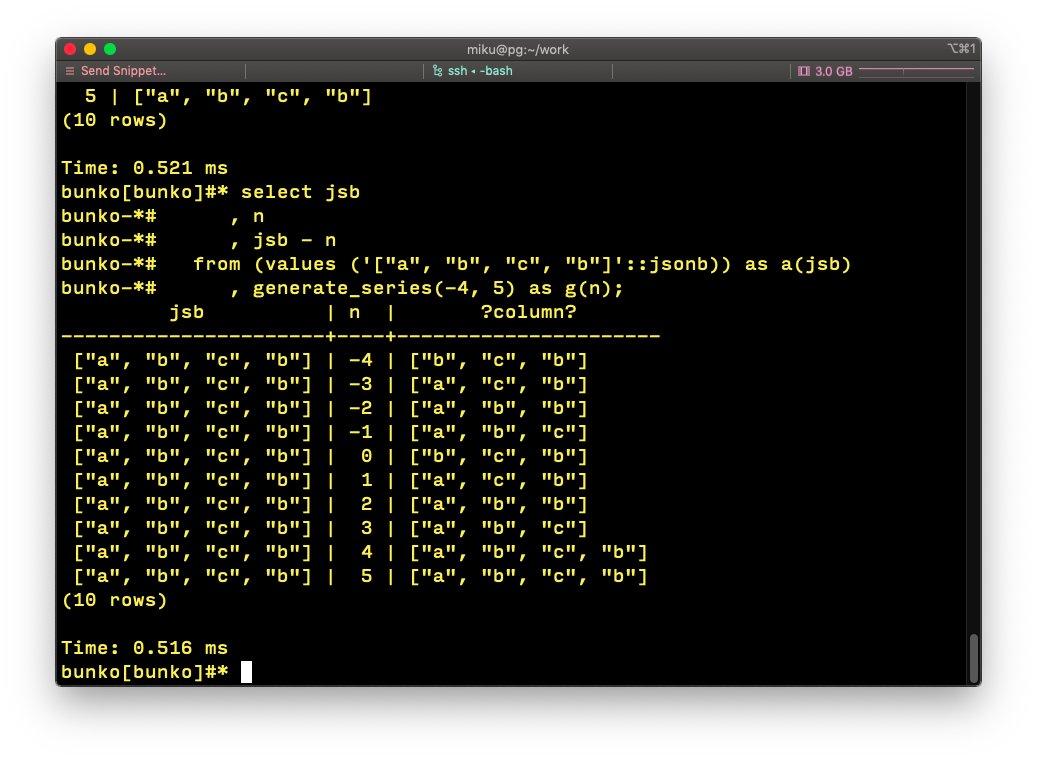Click the ssh job branch icon
1037x760 pixels.
[437, 71]
